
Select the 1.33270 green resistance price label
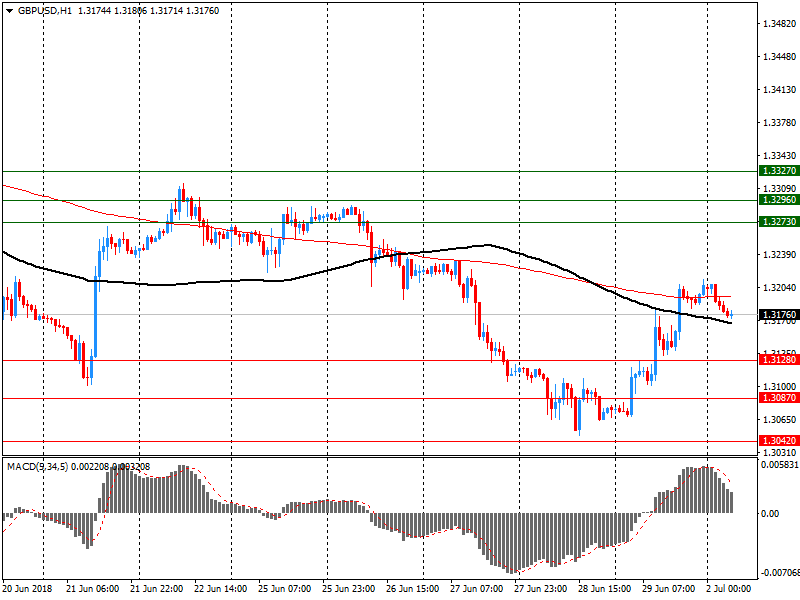coord(778,171)
